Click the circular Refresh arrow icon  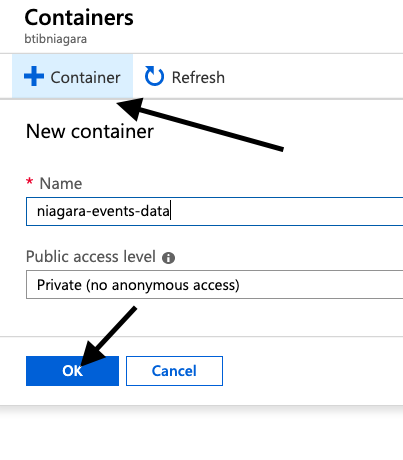[x=154, y=76]
